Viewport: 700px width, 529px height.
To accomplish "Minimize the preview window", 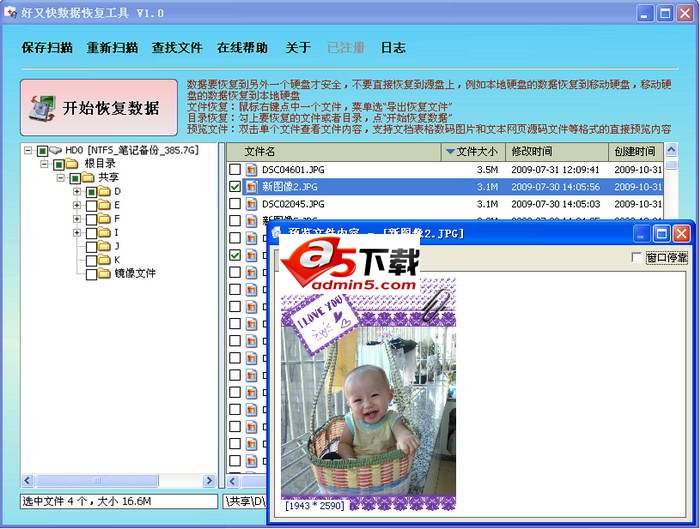I will [x=641, y=233].
